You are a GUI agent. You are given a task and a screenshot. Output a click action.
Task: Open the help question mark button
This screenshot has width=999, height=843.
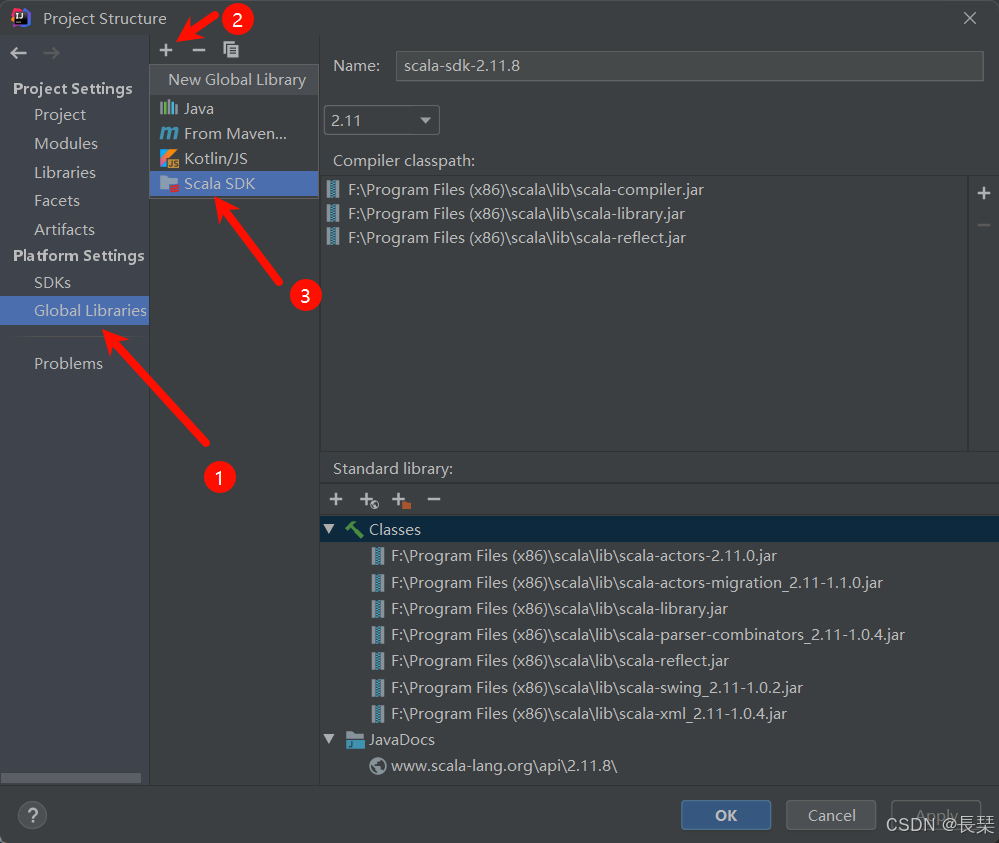pyautogui.click(x=32, y=815)
